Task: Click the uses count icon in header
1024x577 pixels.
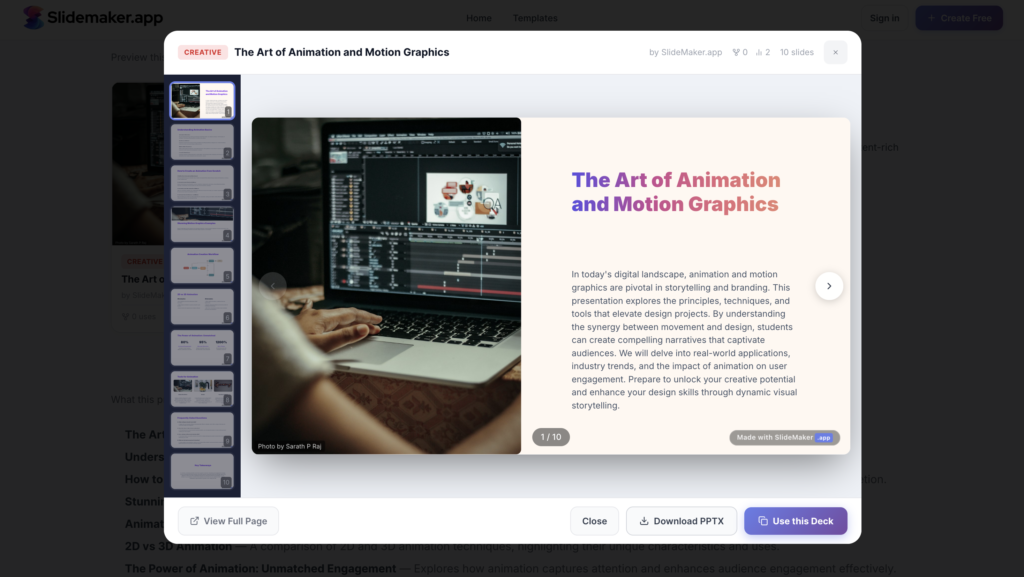Action: (x=736, y=52)
